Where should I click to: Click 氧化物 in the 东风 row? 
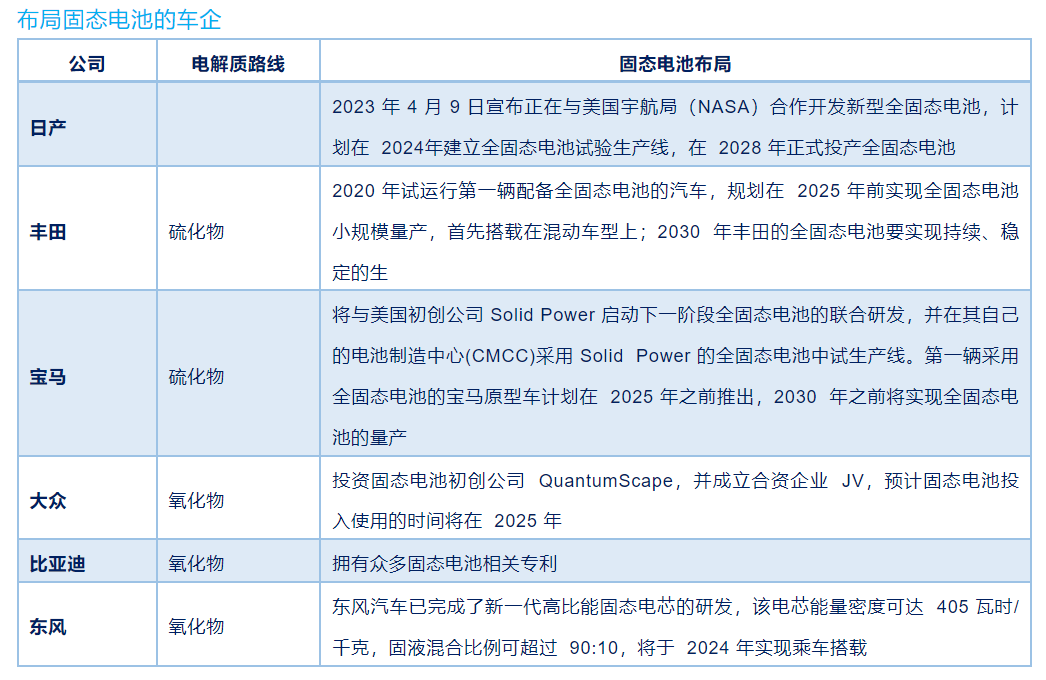pos(196,627)
